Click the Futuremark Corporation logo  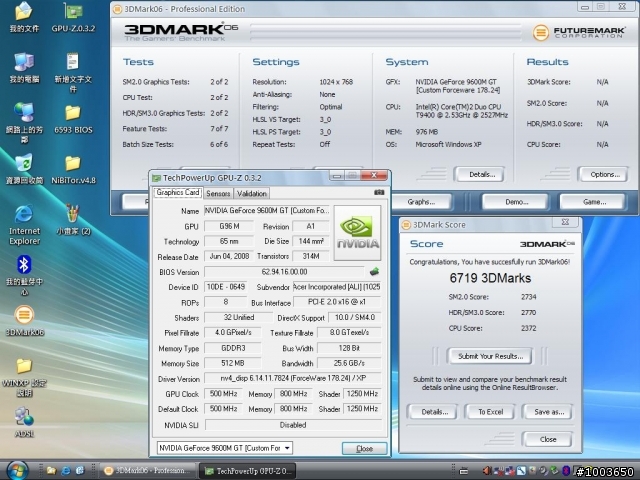coord(579,32)
